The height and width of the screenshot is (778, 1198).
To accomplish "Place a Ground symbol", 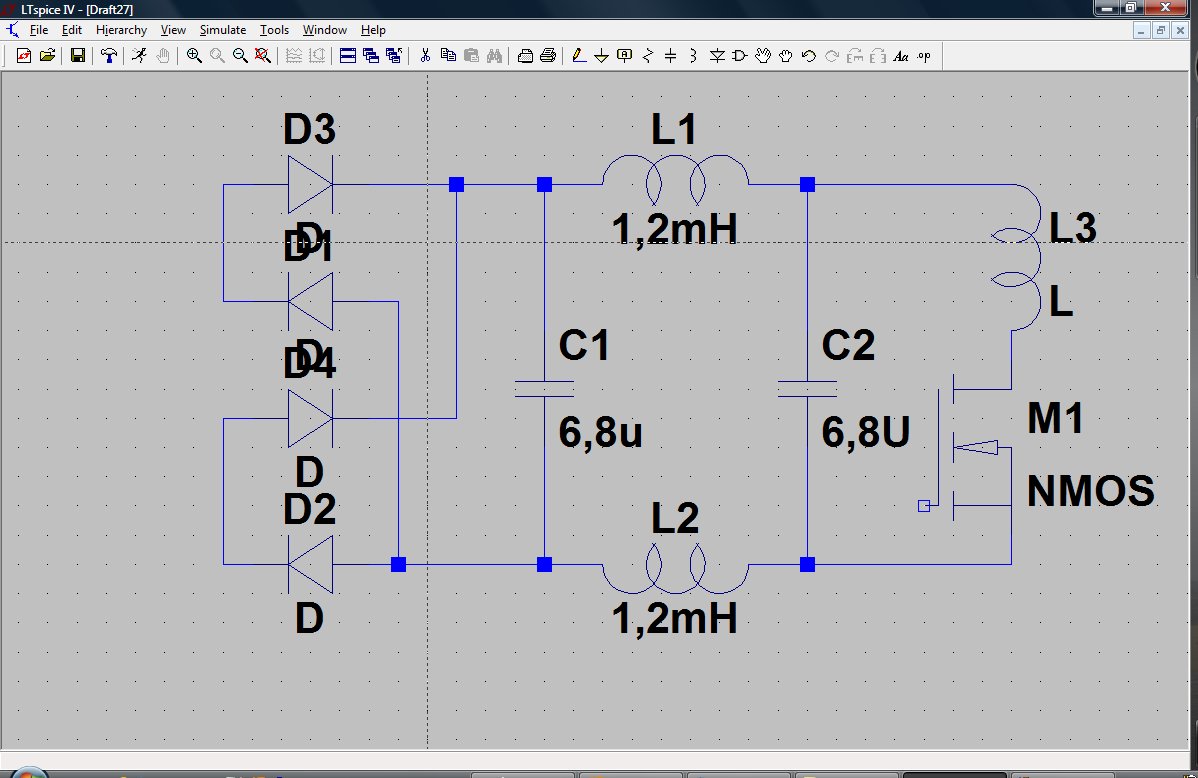I will tap(601, 56).
